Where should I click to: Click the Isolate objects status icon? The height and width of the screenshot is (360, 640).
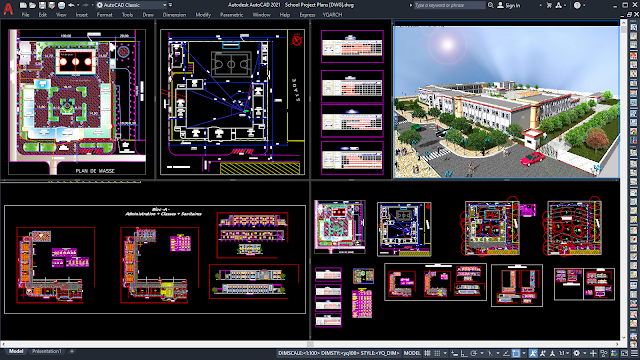tap(604, 353)
